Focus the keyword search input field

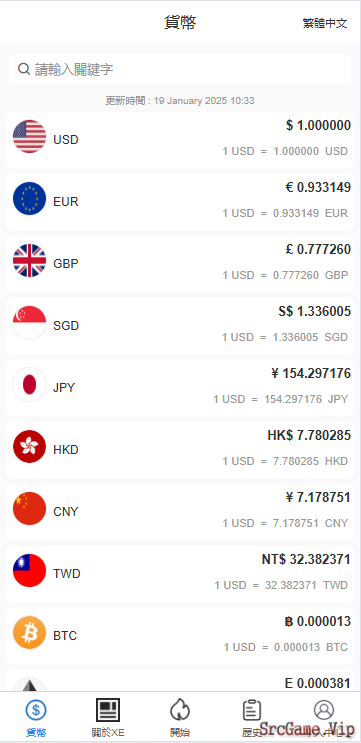[180, 69]
